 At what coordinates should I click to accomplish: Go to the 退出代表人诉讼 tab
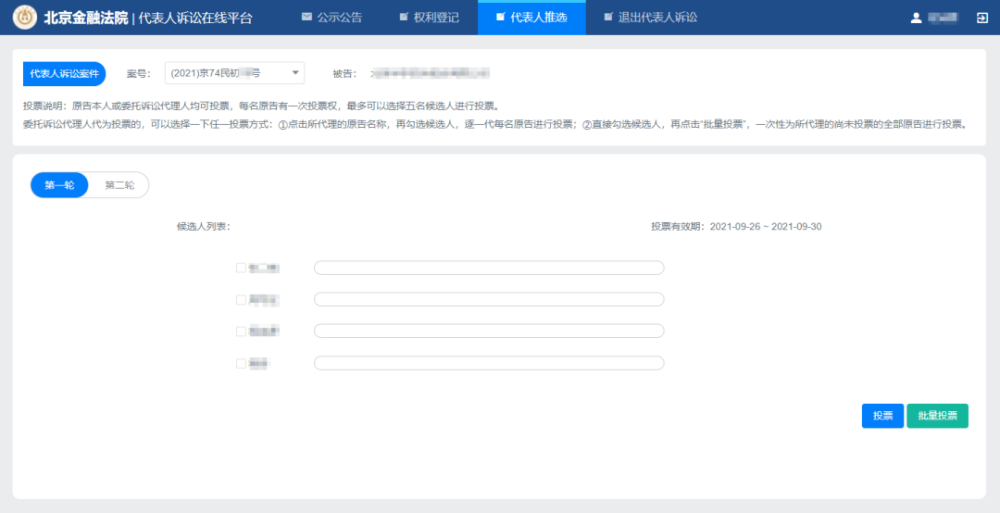[x=651, y=17]
